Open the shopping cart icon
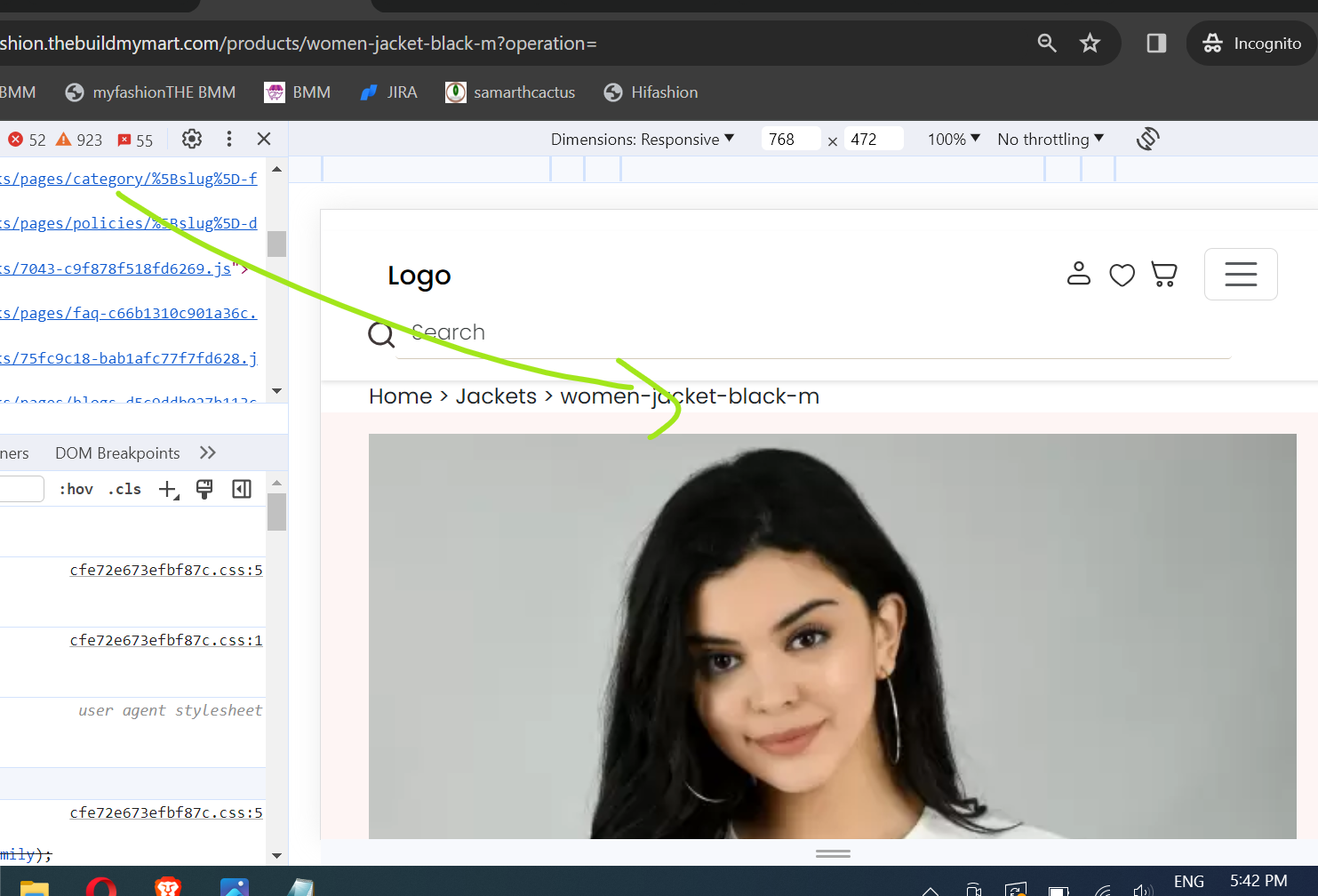This screenshot has width=1318, height=896. point(1164,274)
